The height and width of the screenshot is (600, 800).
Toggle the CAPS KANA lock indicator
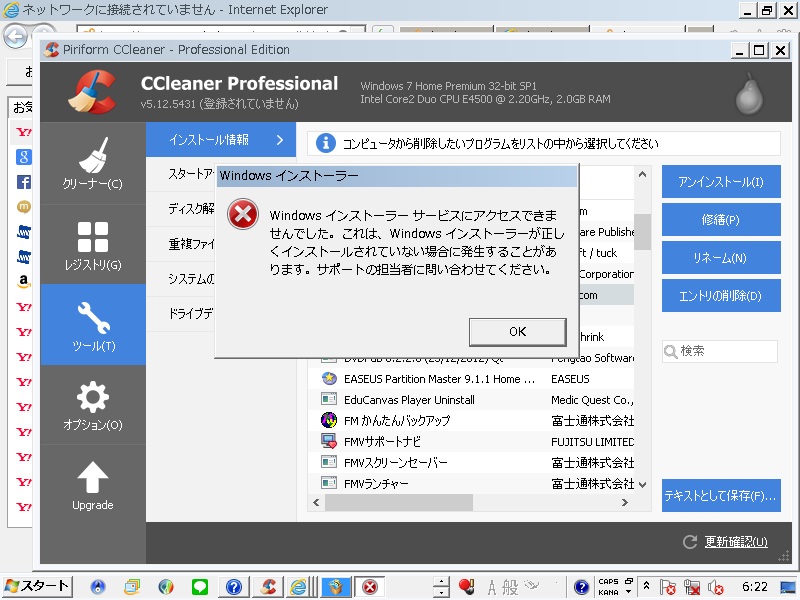point(608,587)
